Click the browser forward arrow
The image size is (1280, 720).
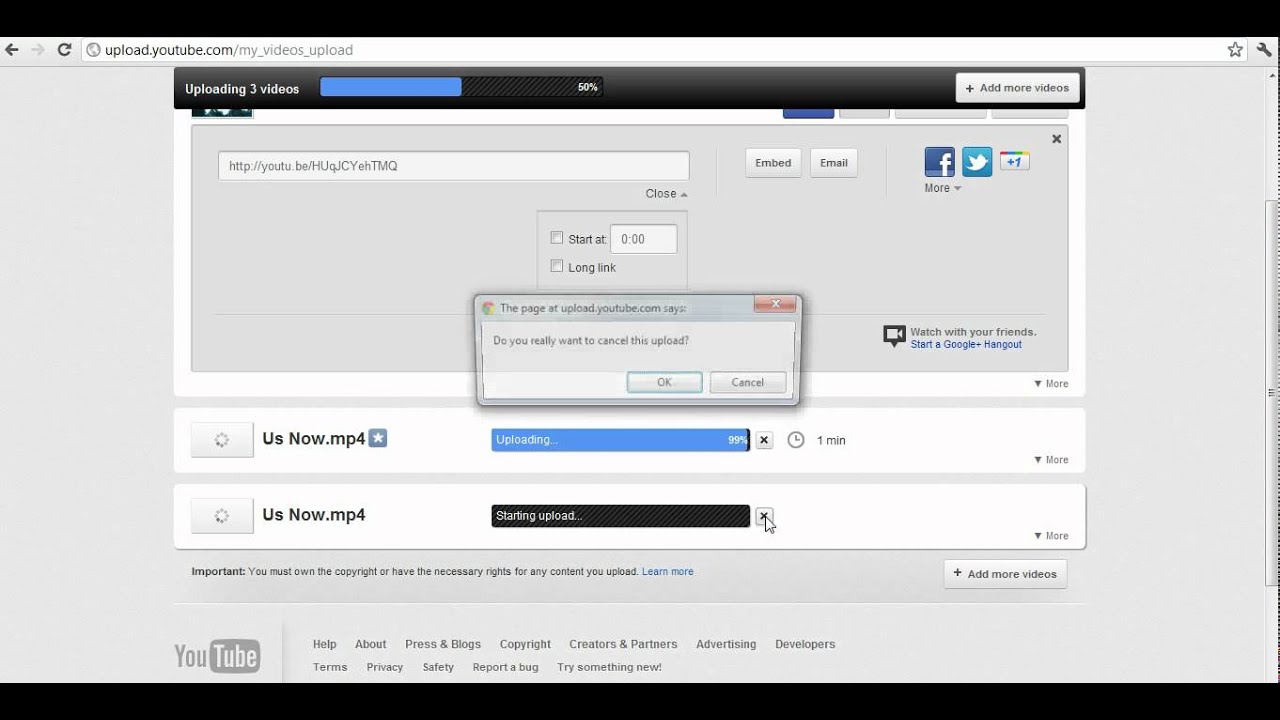click(x=38, y=49)
